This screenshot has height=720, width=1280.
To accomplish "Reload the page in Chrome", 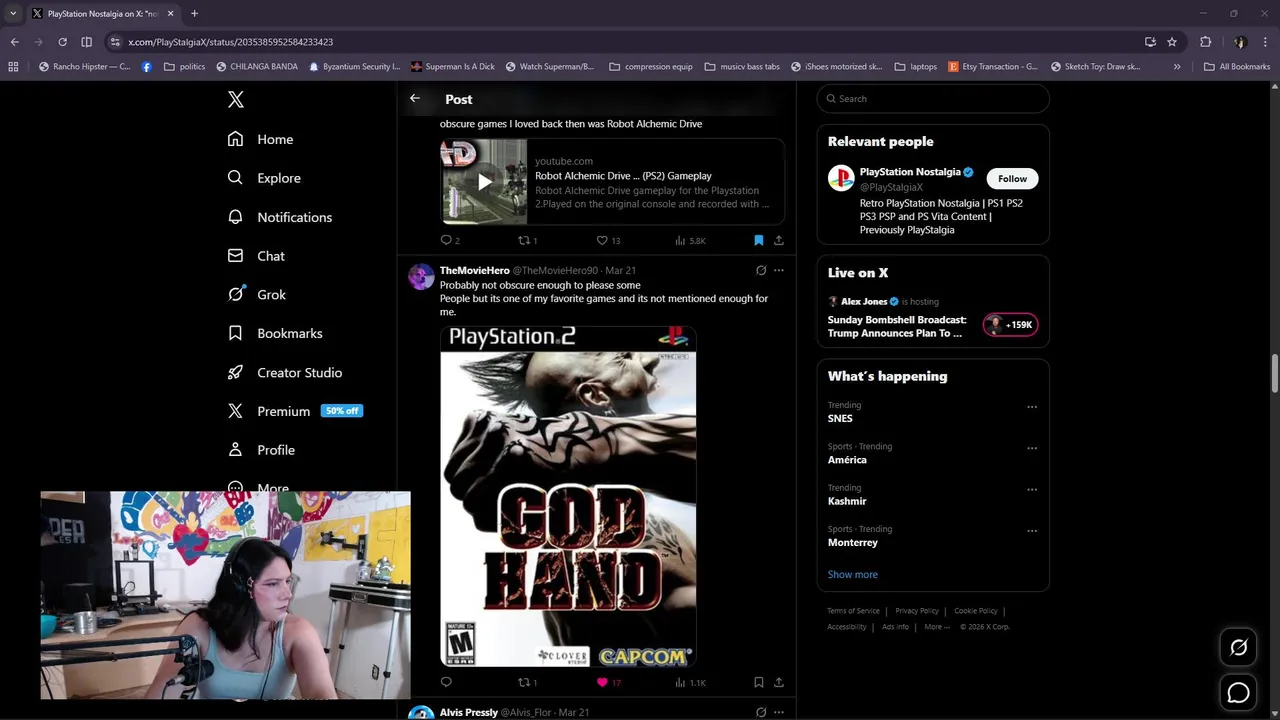I will coord(62,42).
